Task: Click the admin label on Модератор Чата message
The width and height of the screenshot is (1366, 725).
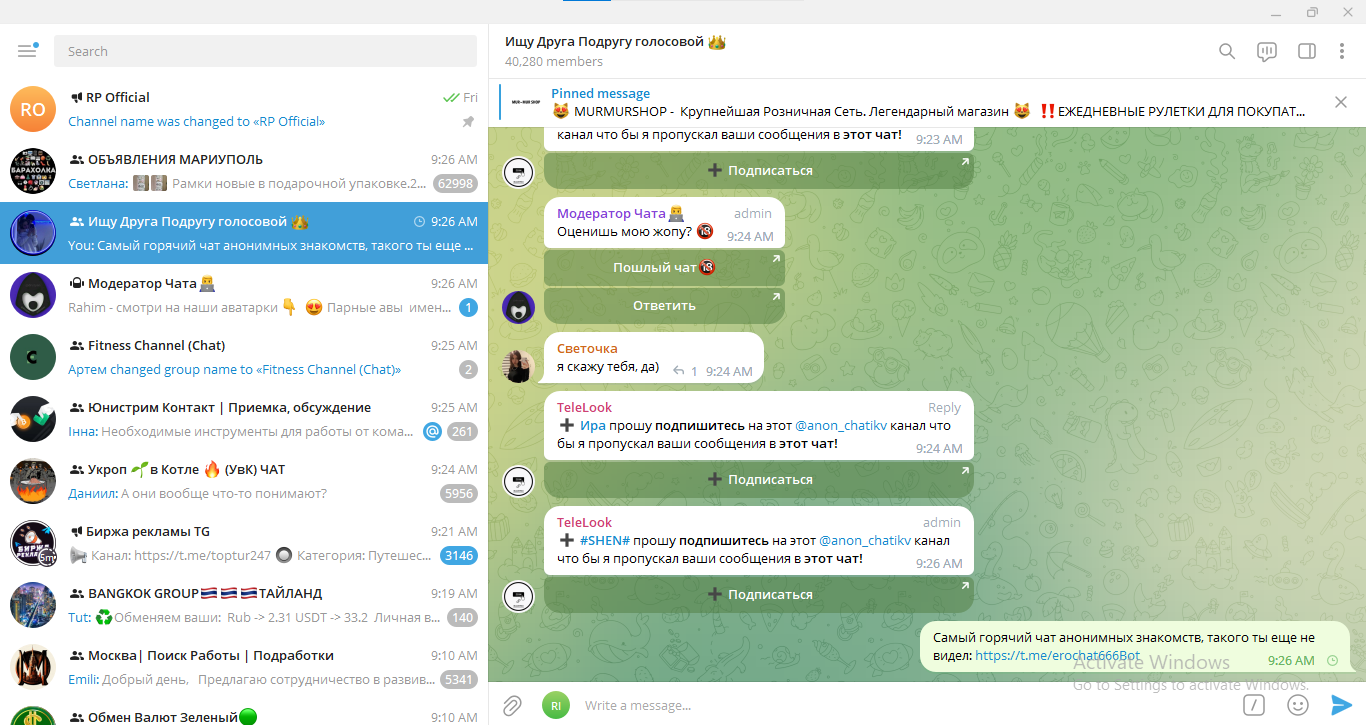Action: coord(753,213)
